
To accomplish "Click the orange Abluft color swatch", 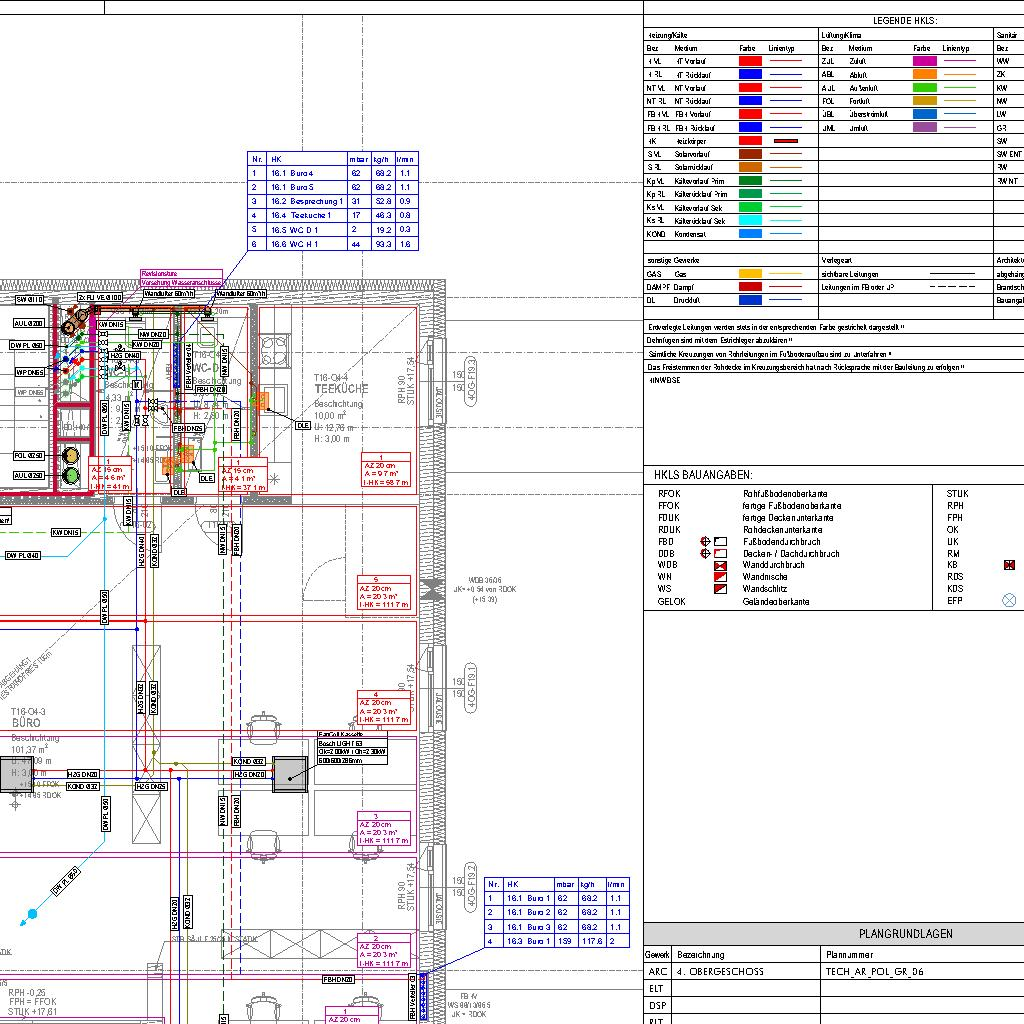I will pos(924,74).
